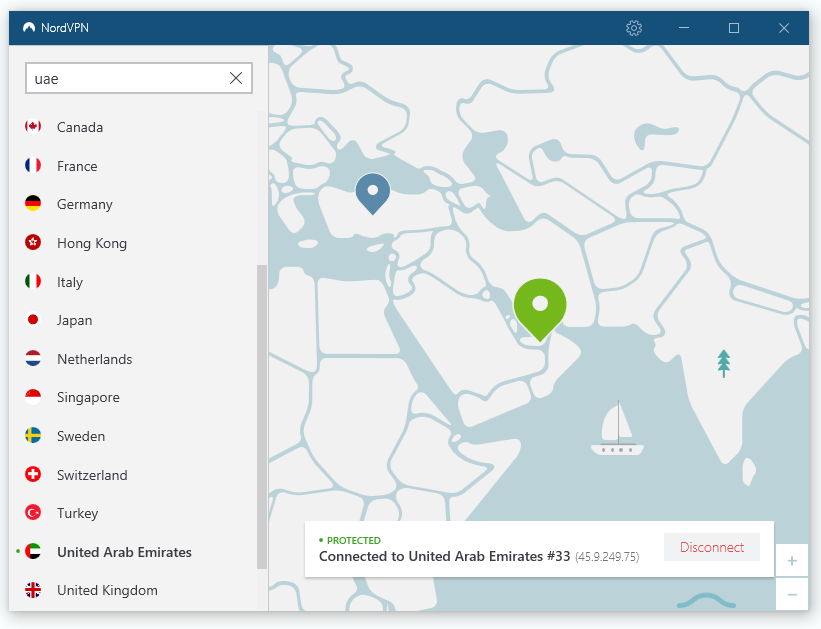Screen dimensions: 821x629
Task: Clear the search field with the X
Action: (236, 77)
